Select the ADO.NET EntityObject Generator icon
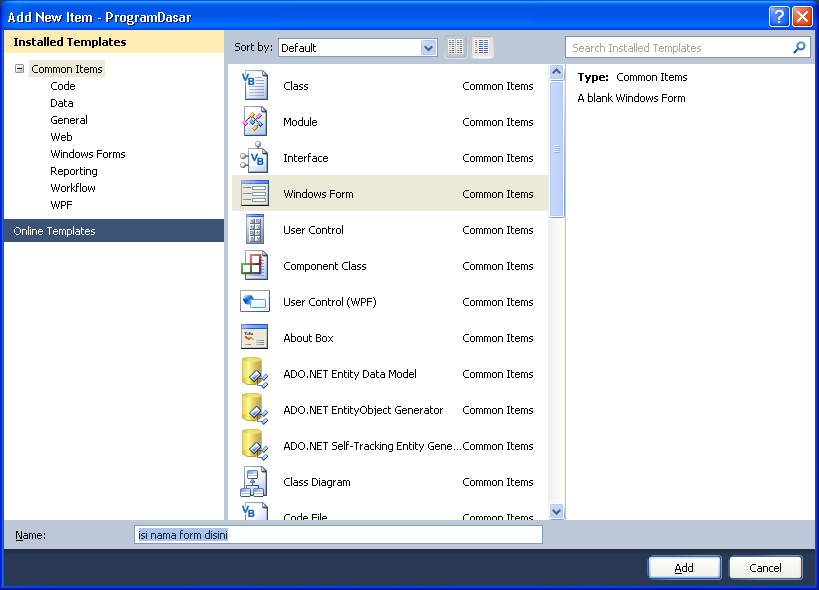 point(254,409)
